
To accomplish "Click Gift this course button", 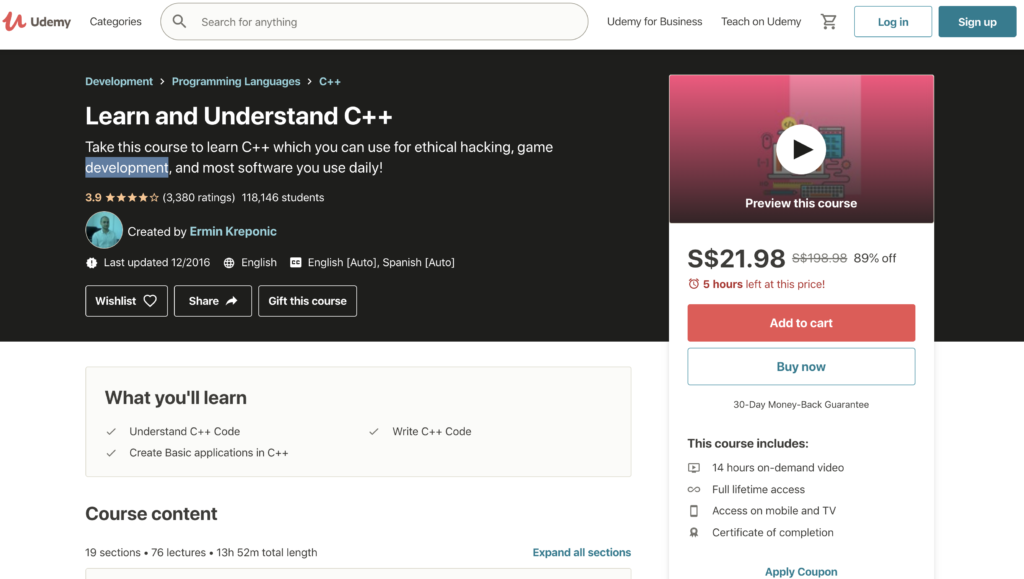I will (x=307, y=301).
